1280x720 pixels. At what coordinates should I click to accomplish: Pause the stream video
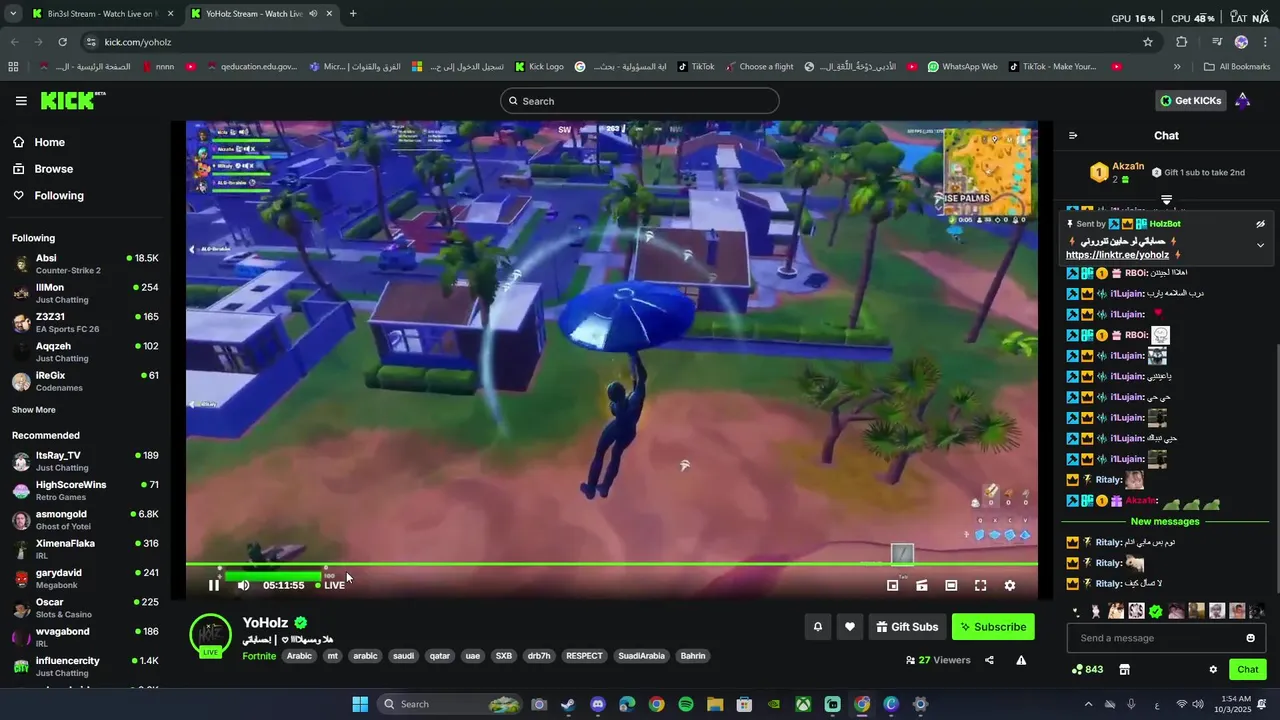click(214, 585)
